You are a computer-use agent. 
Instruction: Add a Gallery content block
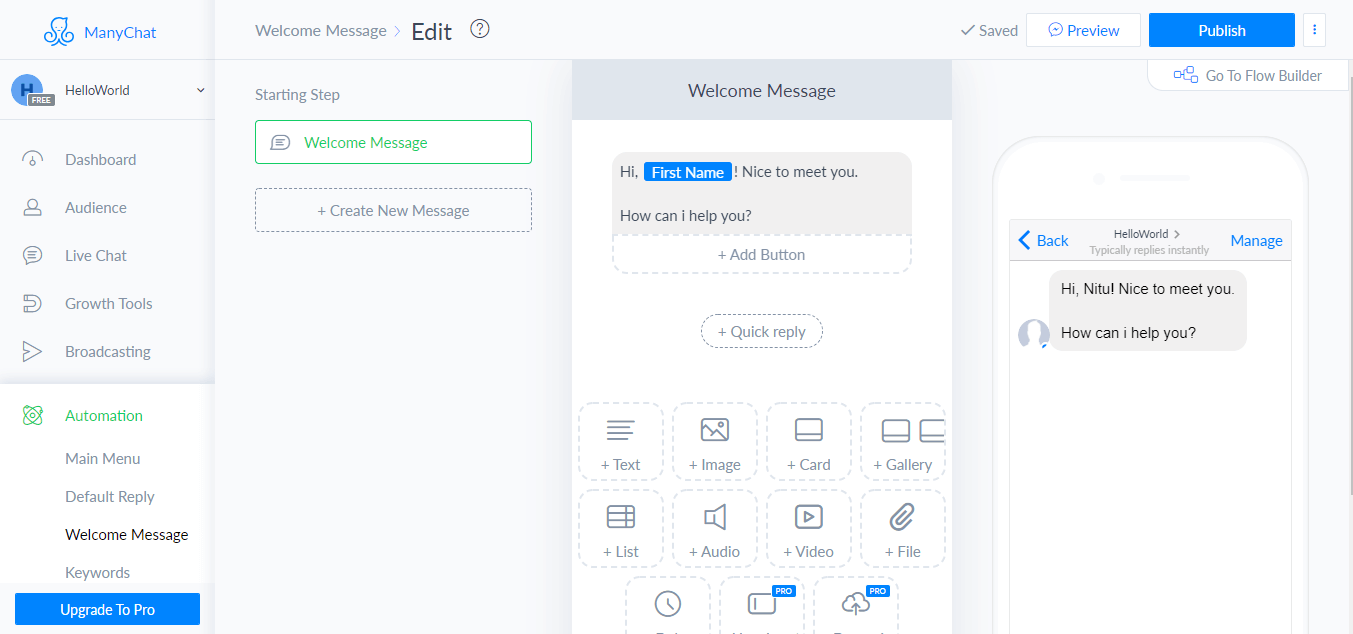(902, 442)
